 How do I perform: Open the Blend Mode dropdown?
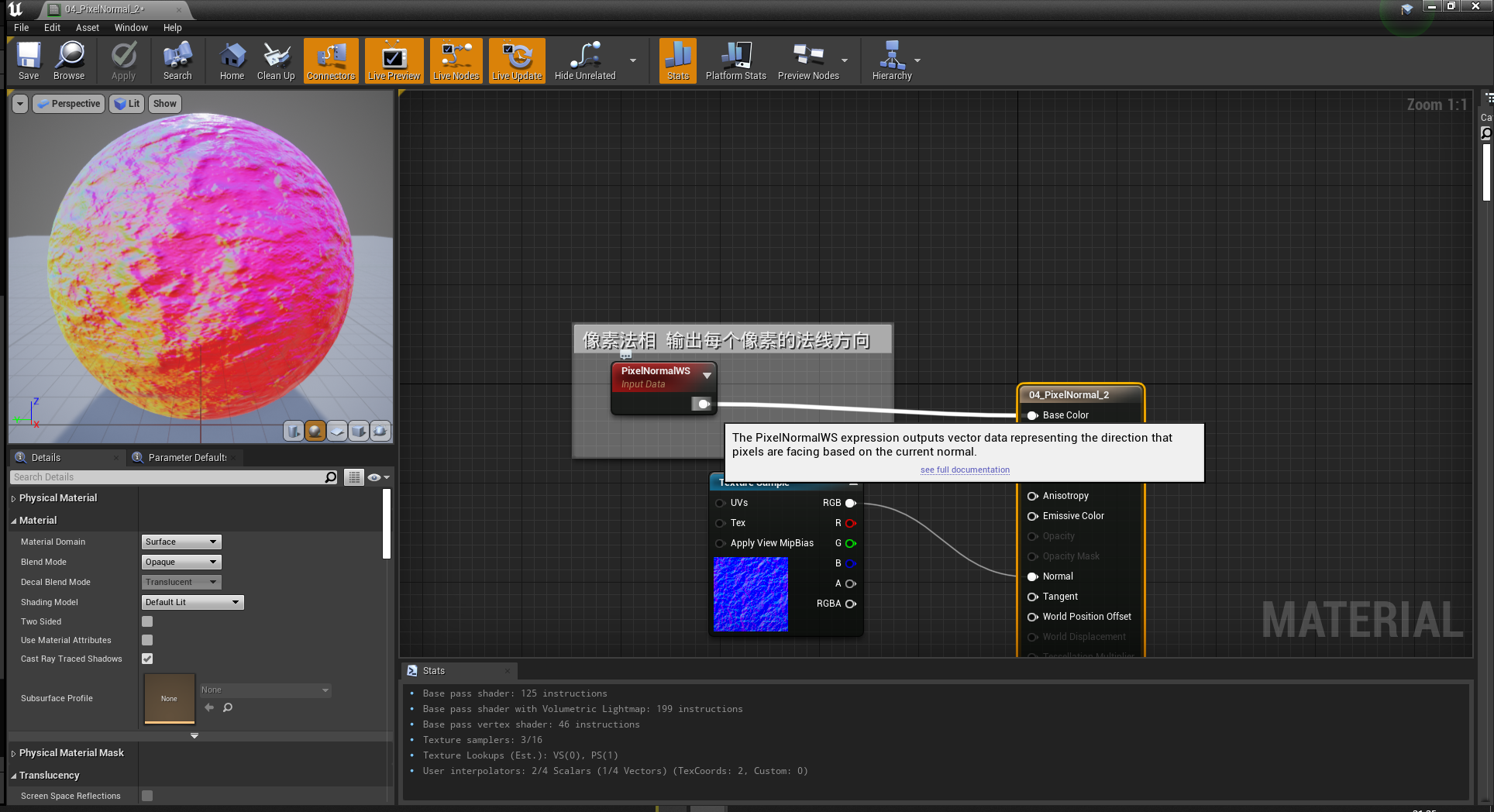(x=181, y=562)
